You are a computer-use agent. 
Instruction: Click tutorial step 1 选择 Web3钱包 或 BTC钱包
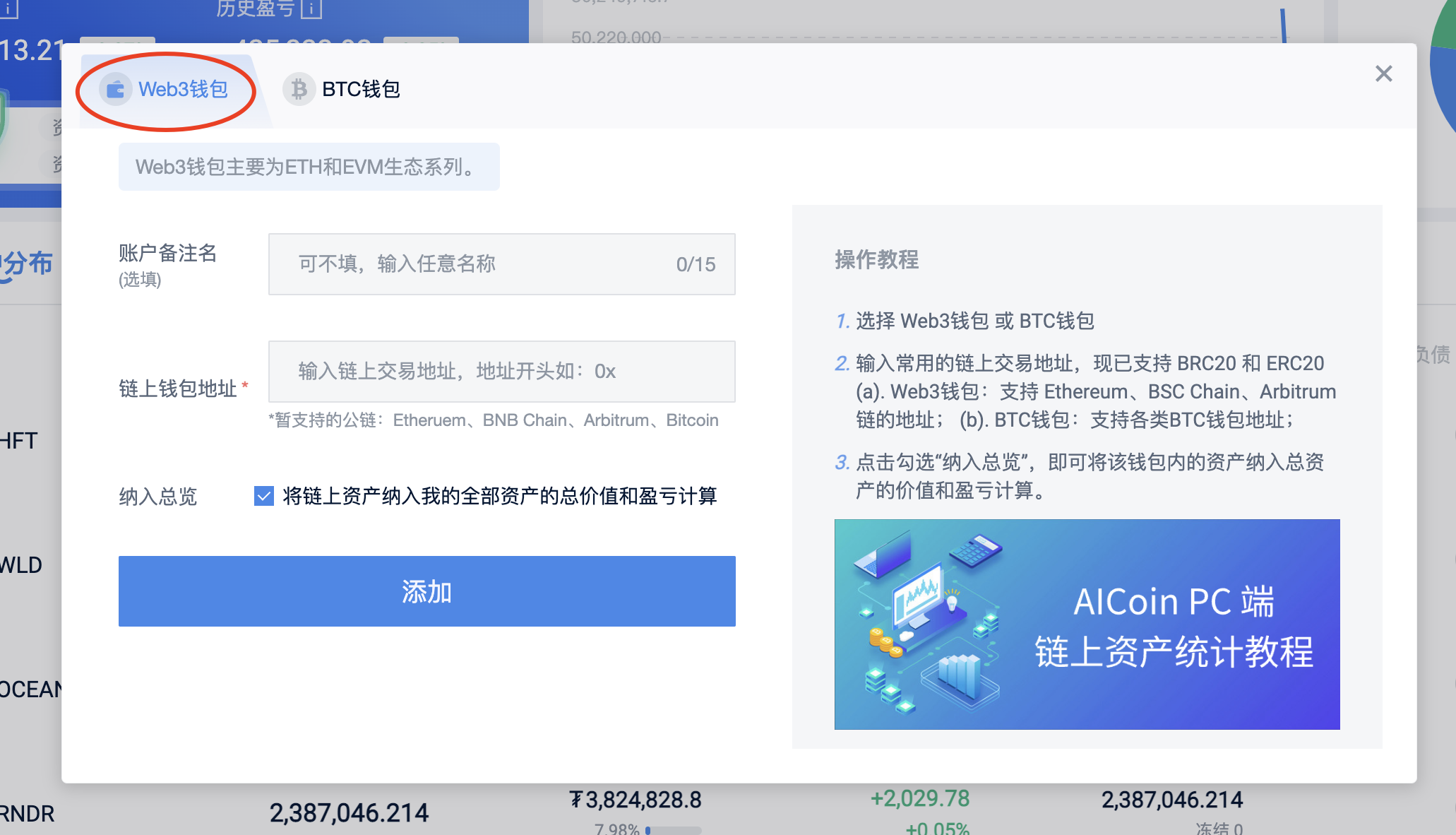click(x=965, y=321)
